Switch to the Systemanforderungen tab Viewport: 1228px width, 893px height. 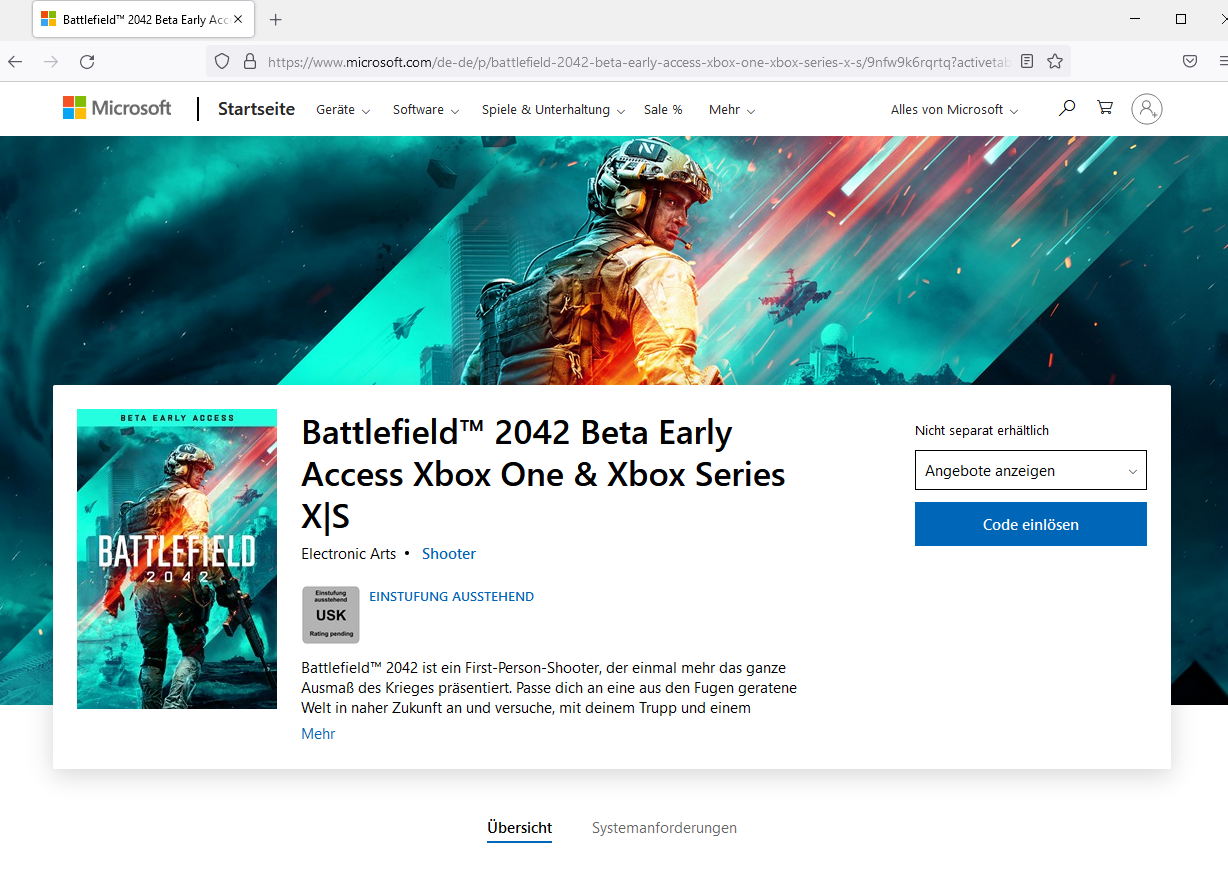click(x=664, y=828)
